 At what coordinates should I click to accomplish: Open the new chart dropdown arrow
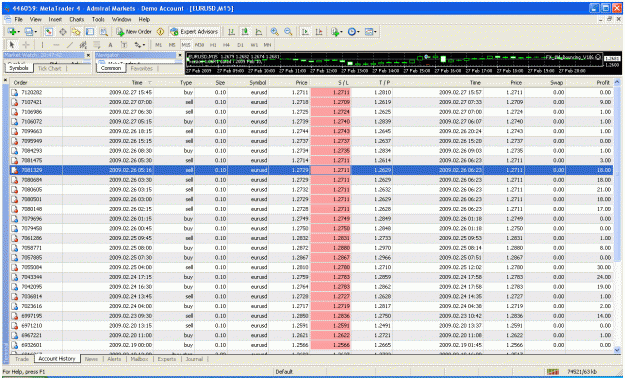(19, 32)
